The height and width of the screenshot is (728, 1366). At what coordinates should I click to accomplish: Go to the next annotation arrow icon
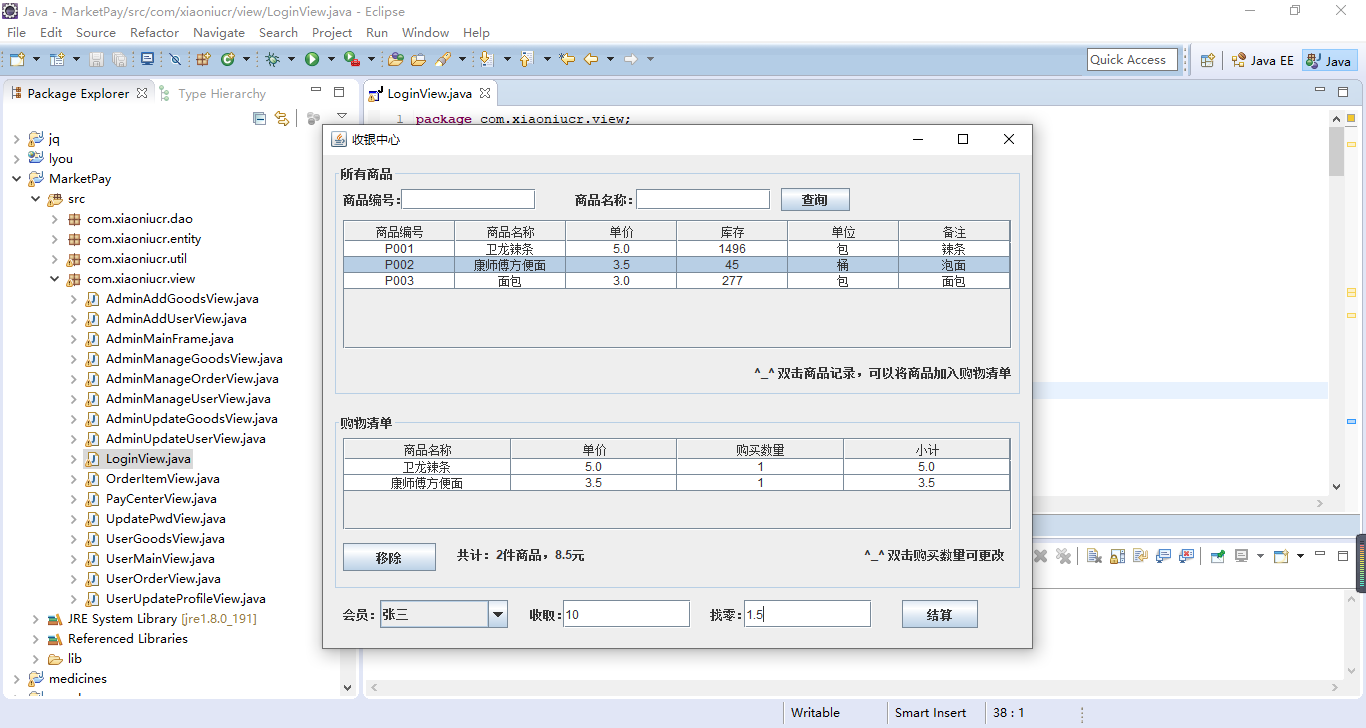coord(486,60)
